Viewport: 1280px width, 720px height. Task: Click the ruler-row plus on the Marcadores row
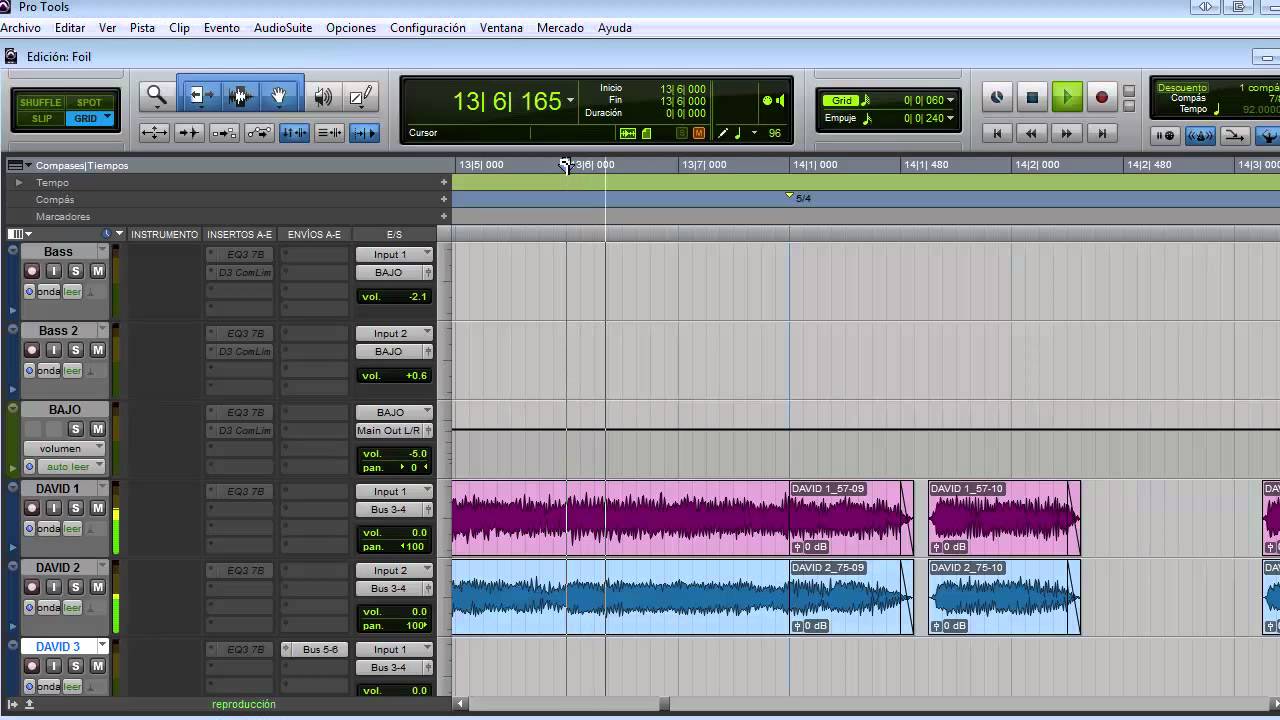tap(444, 216)
